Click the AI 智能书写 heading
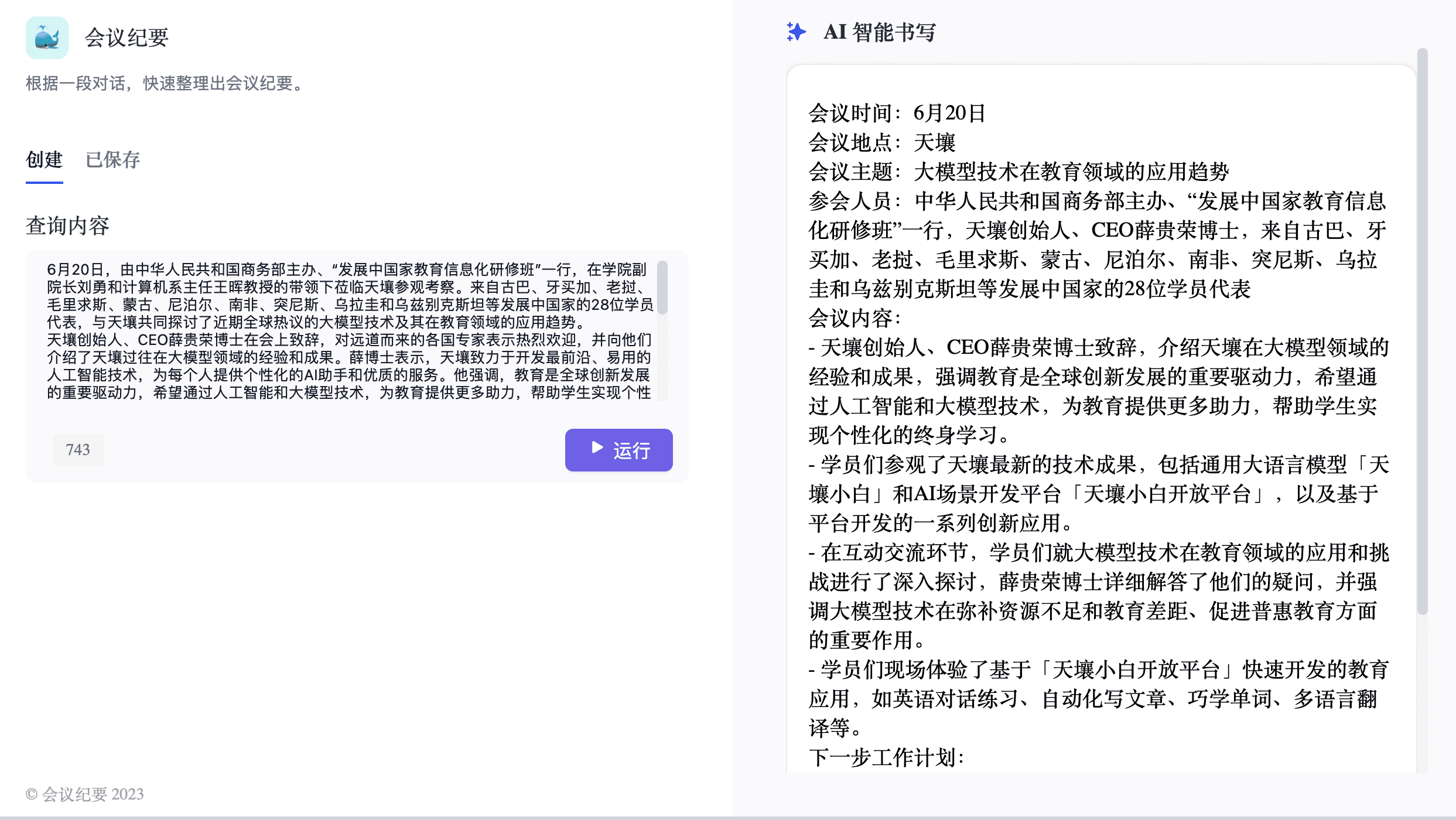The height and width of the screenshot is (820, 1456). click(879, 32)
